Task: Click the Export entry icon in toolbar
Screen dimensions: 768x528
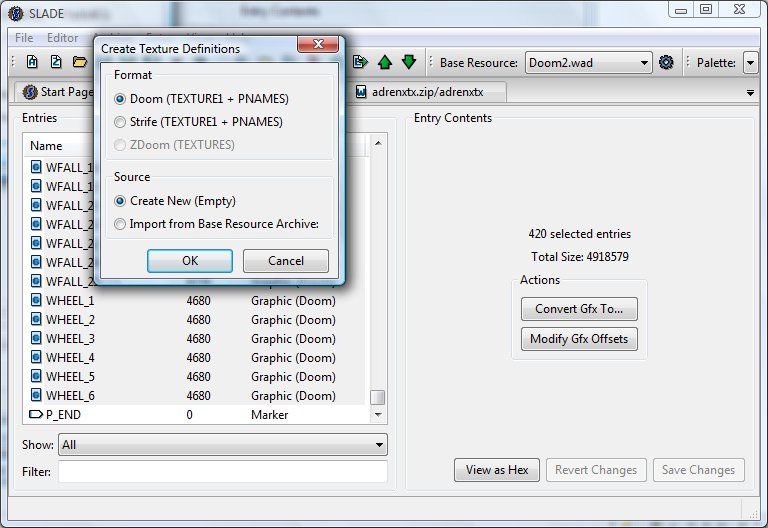Action: point(360,62)
